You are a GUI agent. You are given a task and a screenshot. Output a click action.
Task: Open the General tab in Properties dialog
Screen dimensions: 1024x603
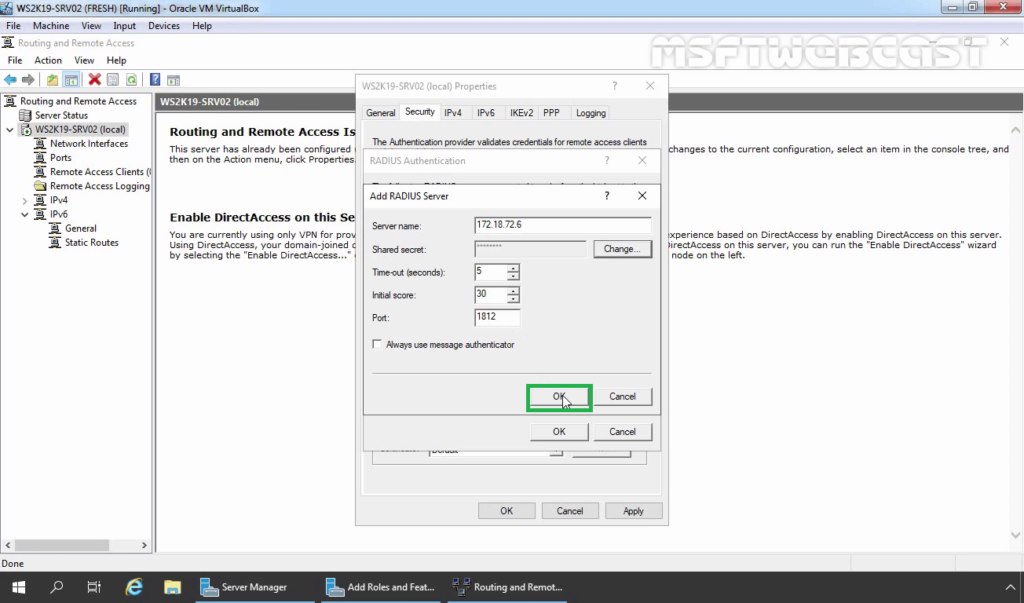pyautogui.click(x=380, y=113)
